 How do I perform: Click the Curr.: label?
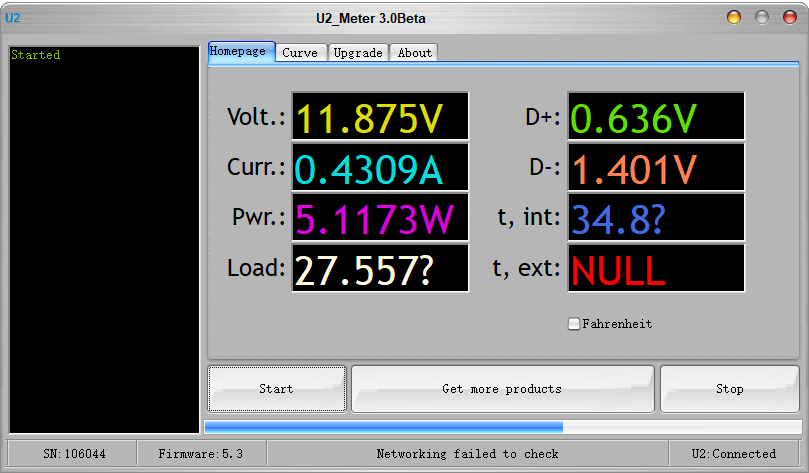click(256, 167)
